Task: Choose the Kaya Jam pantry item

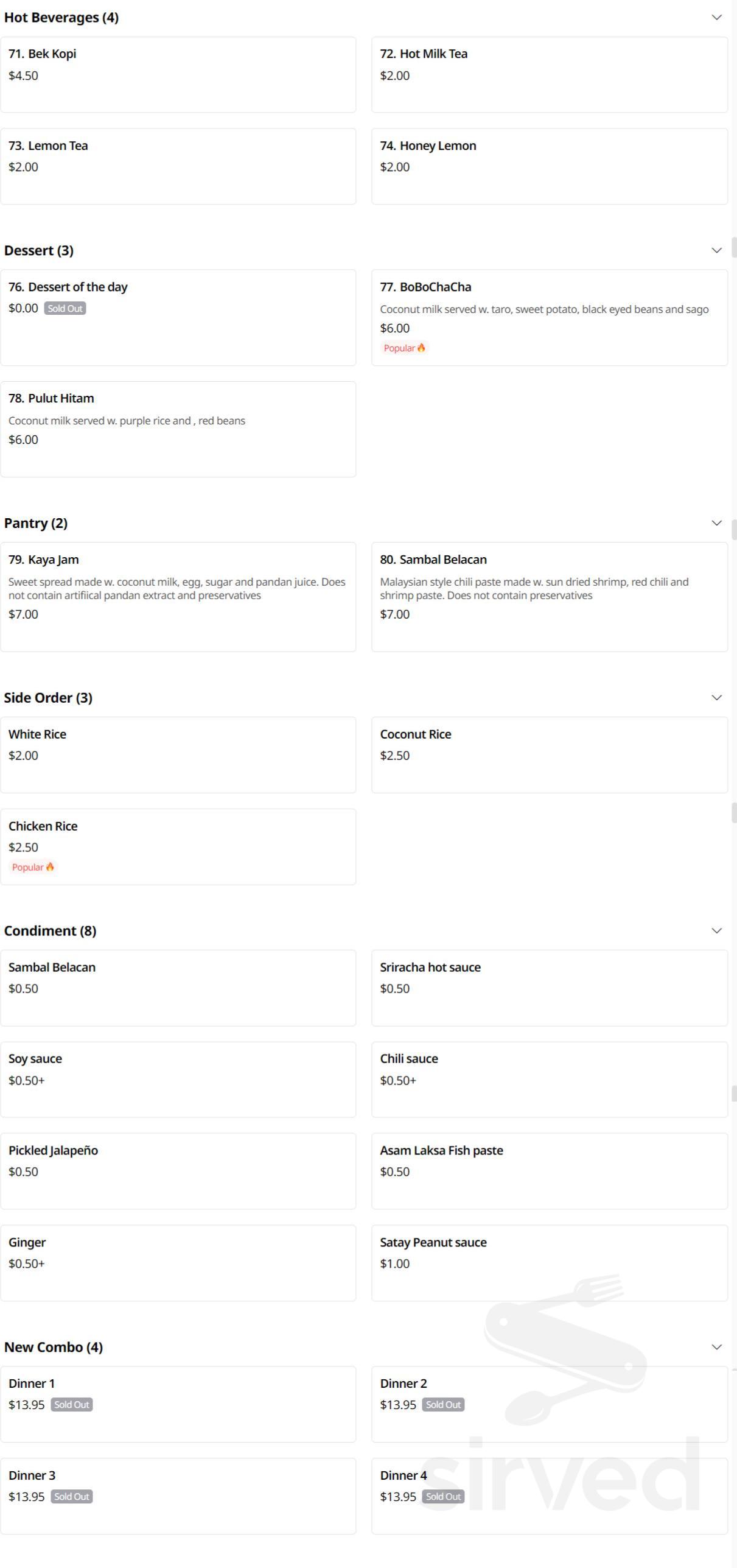Action: (178, 596)
